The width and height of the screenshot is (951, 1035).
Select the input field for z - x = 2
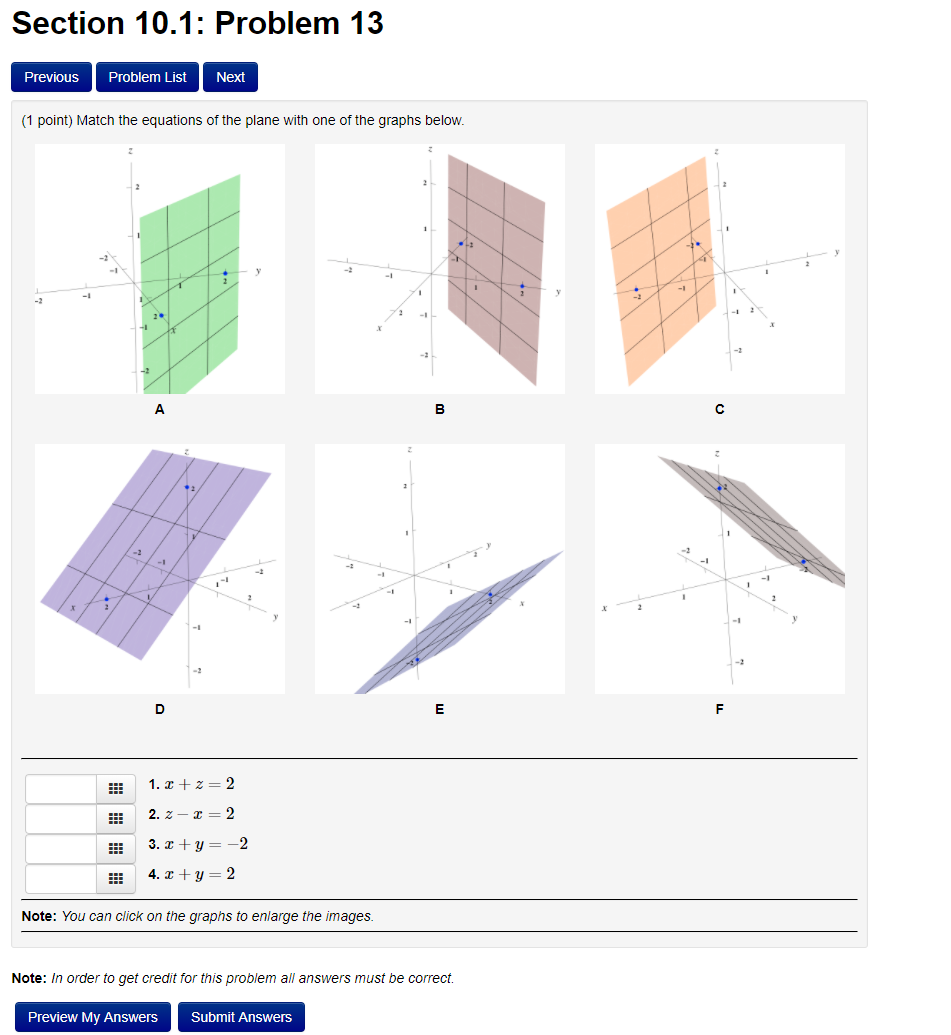pos(60,819)
